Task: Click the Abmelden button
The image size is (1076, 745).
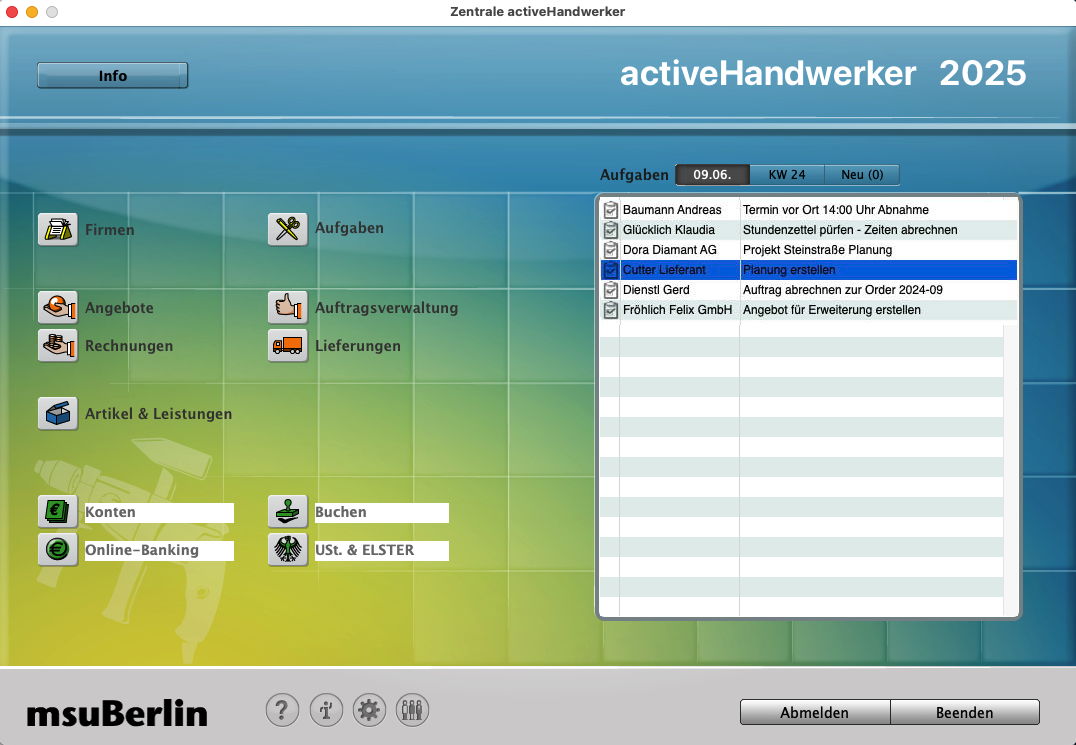Action: (x=815, y=712)
